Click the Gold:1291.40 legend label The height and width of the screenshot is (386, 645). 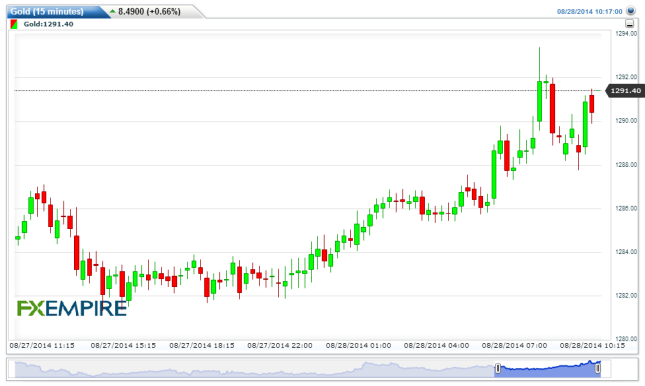tap(48, 24)
